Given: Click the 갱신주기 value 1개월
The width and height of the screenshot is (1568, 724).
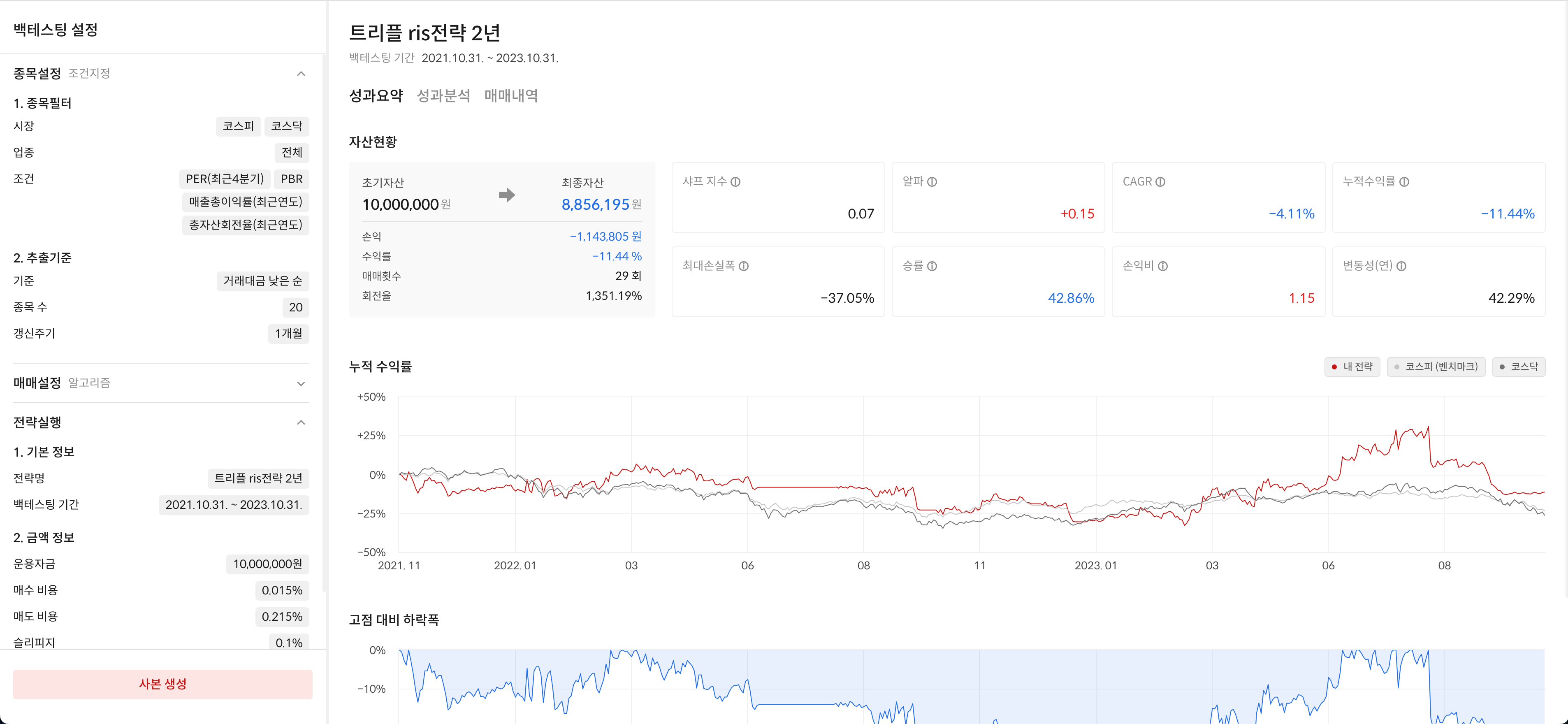Looking at the screenshot, I should pyautogui.click(x=288, y=334).
